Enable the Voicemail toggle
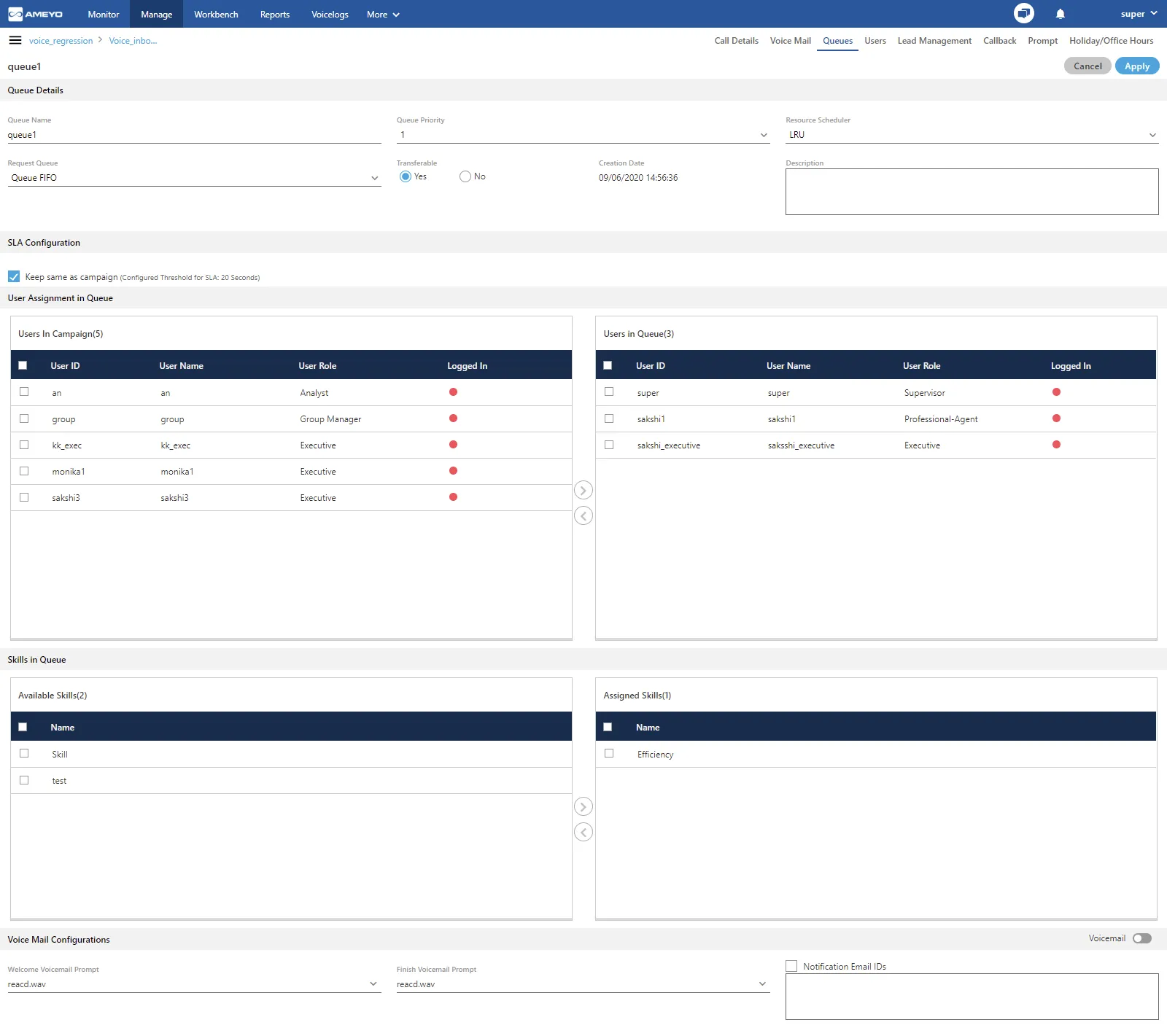 [x=1142, y=938]
